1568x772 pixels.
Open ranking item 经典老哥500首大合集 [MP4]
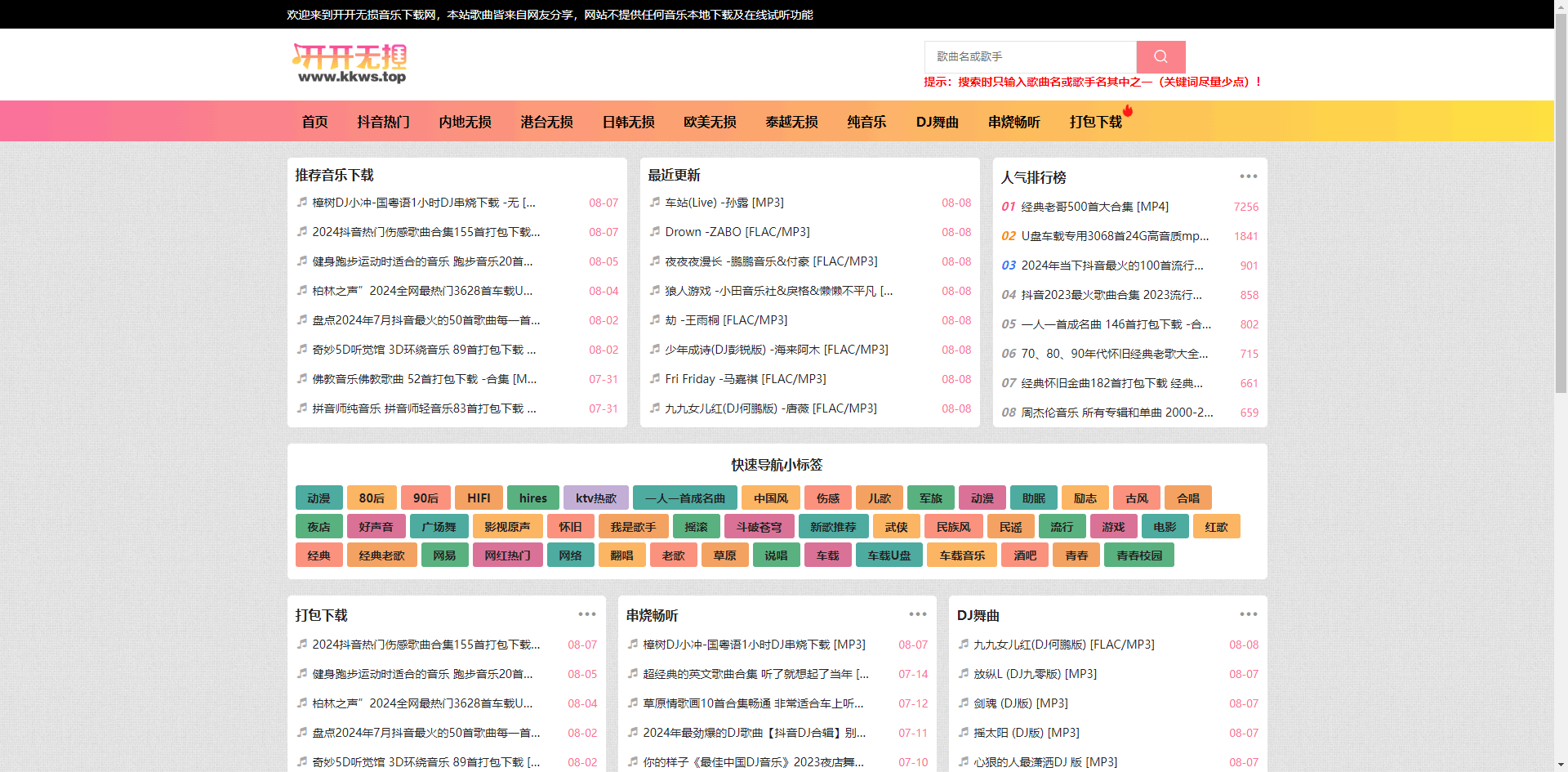pyautogui.click(x=1094, y=206)
